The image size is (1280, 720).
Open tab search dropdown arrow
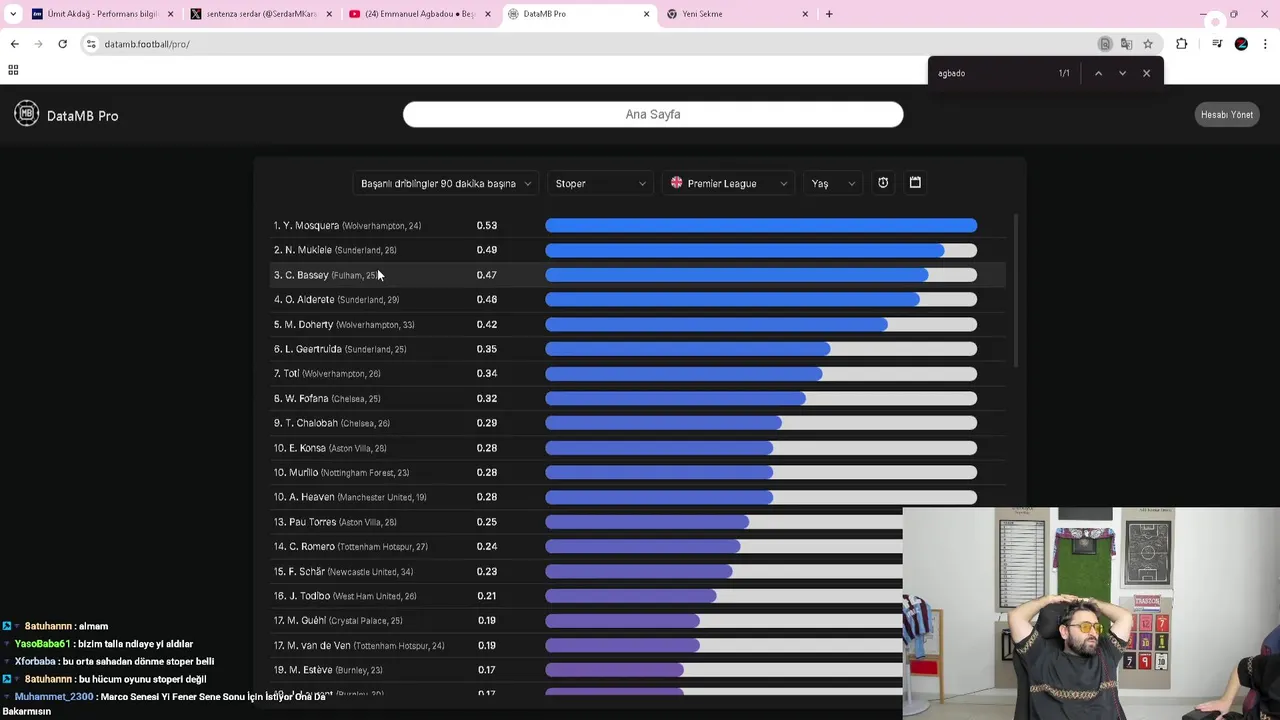pos(13,14)
